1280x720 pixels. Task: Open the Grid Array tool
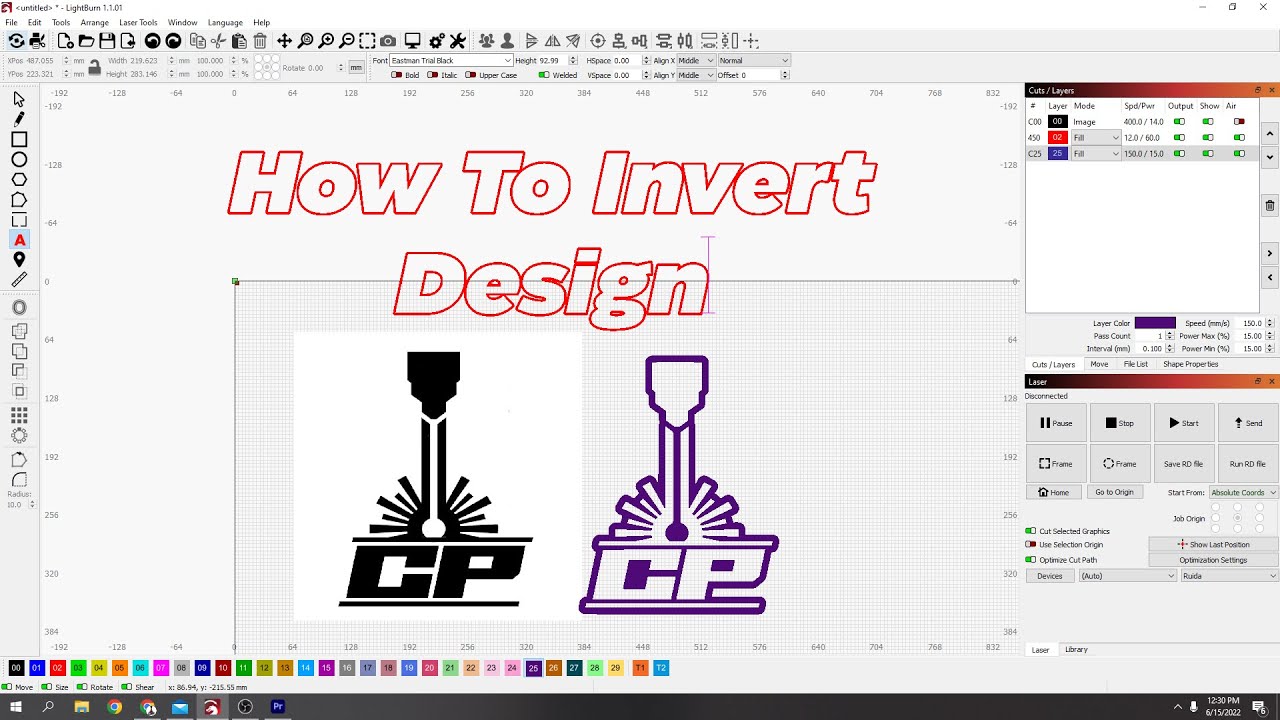tap(19, 415)
